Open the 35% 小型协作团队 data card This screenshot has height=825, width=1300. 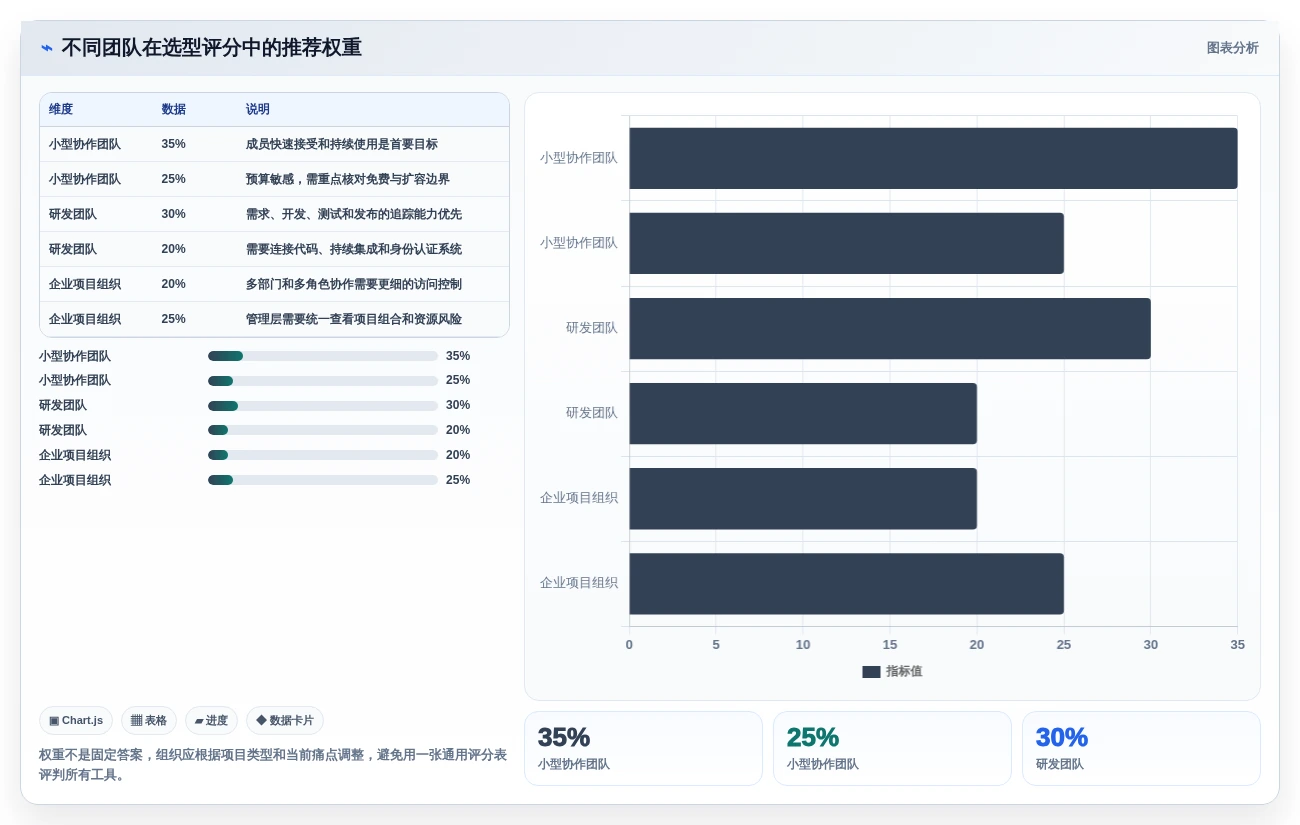[x=643, y=748]
